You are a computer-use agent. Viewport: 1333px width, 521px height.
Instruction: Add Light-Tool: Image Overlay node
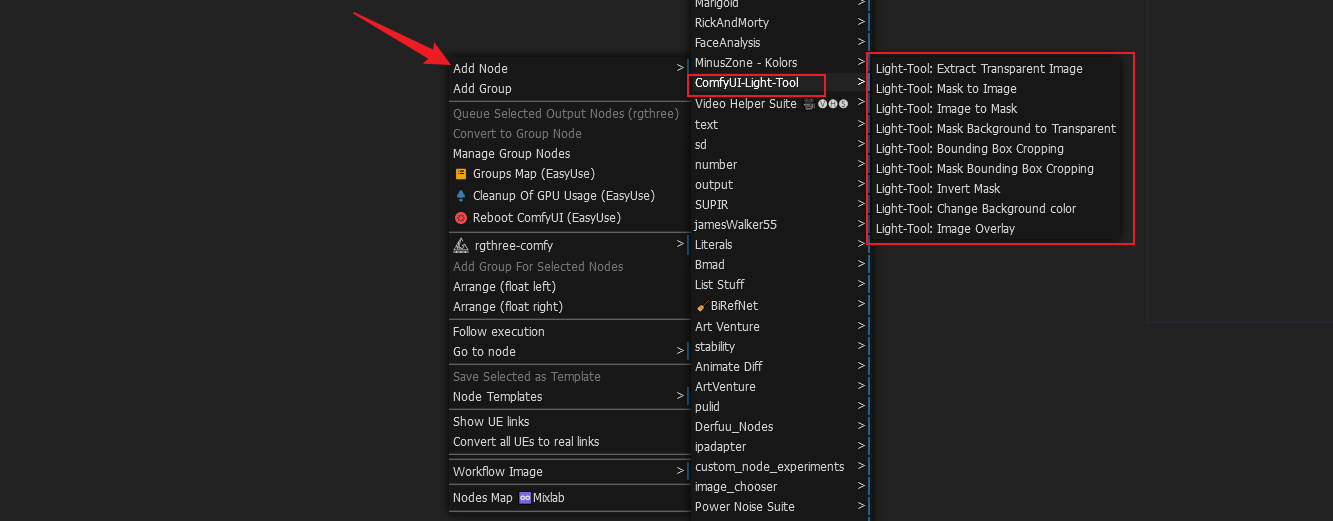coord(997,229)
